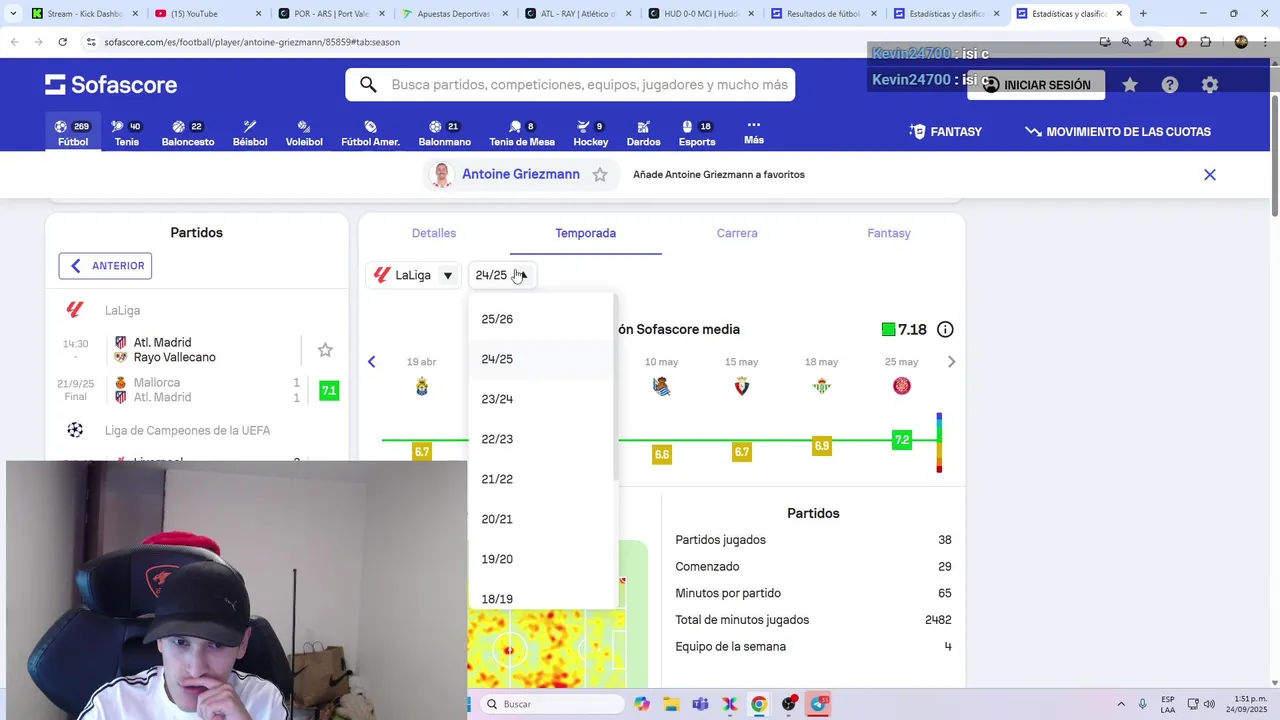Switch to the Fantasy tab
This screenshot has width=1280, height=720.
click(889, 233)
